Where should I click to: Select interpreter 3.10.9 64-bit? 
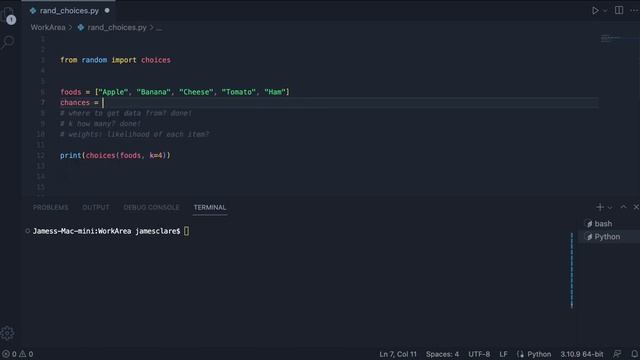[x=582, y=354]
